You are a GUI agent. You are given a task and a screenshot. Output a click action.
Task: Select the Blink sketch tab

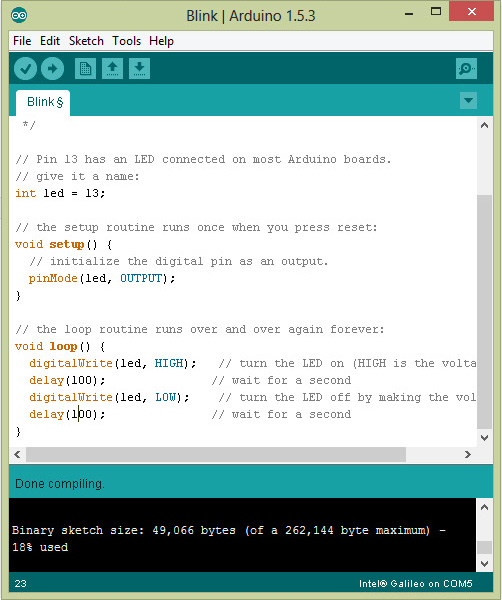point(43,103)
